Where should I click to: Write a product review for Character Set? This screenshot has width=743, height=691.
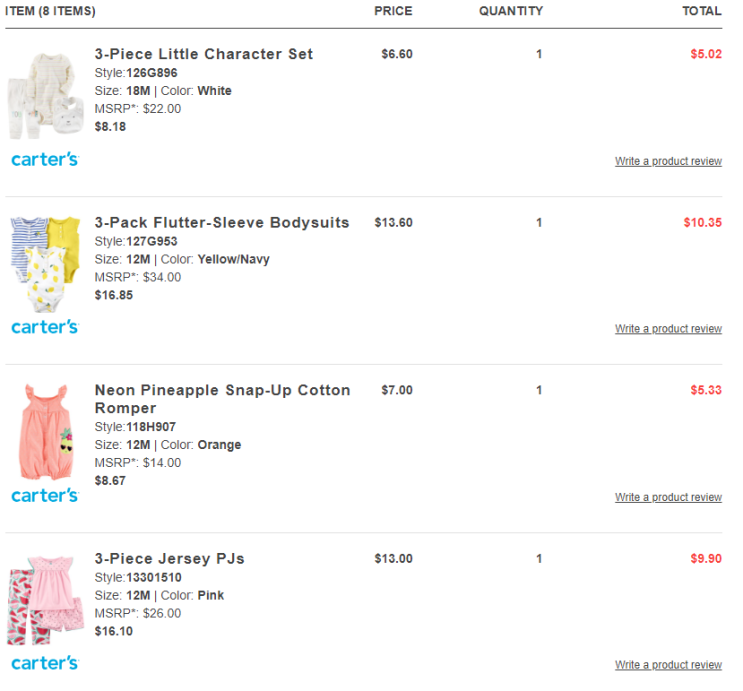[668, 161]
